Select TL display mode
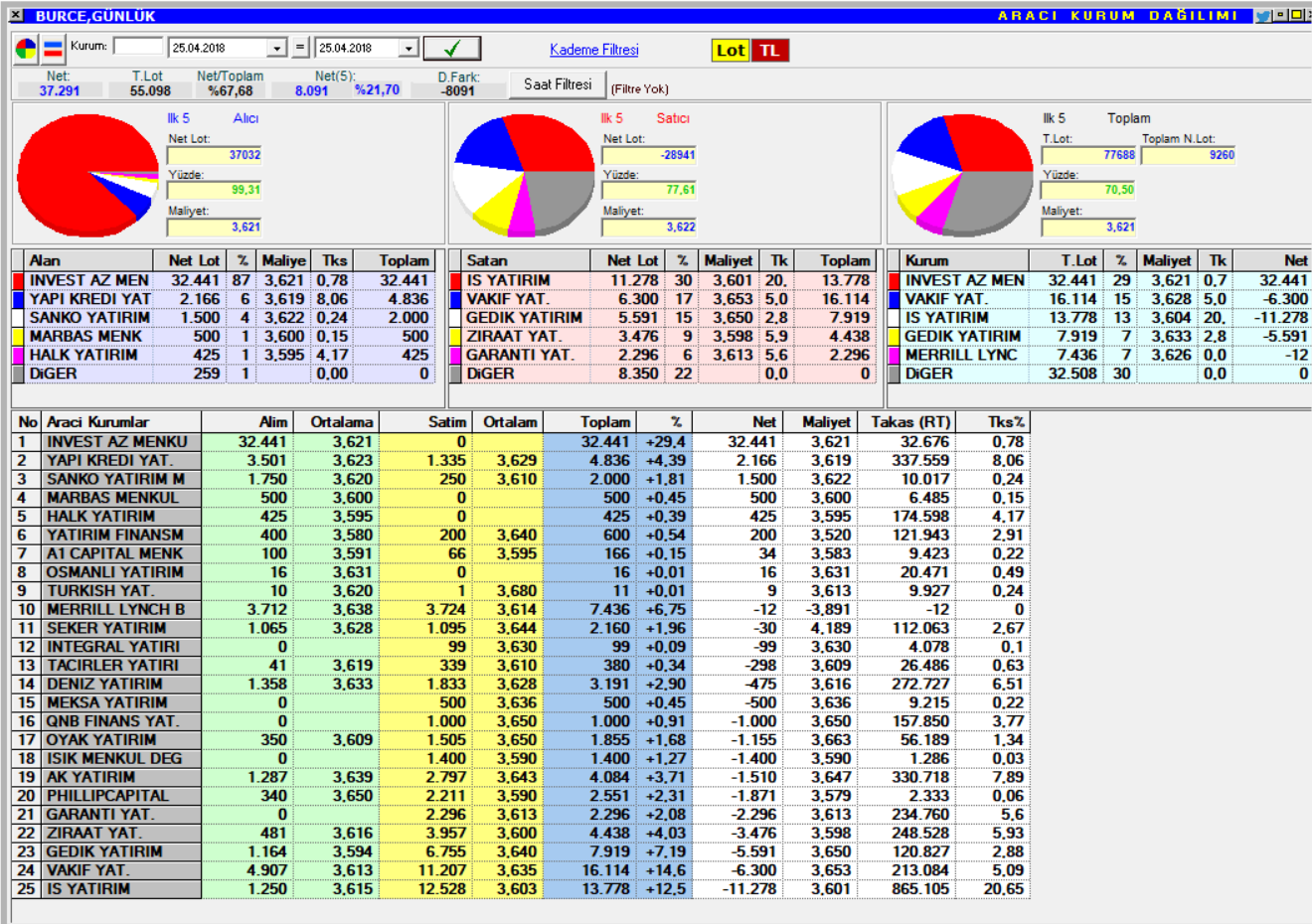The height and width of the screenshot is (924, 1312). pos(770,51)
